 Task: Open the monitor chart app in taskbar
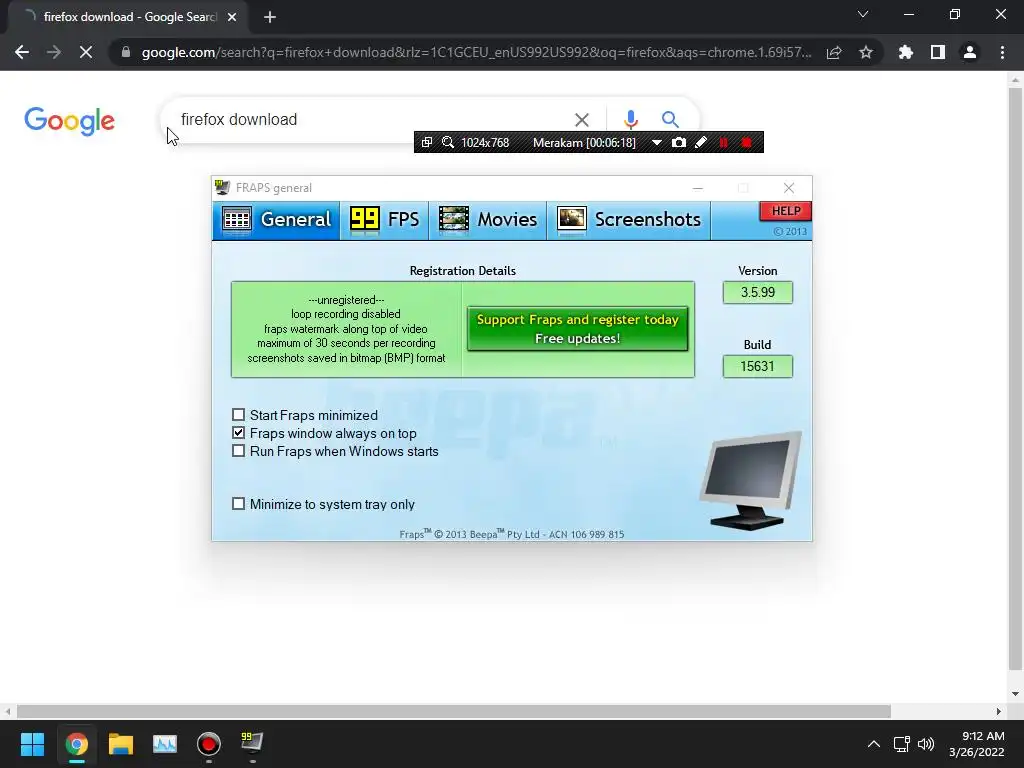[165, 743]
